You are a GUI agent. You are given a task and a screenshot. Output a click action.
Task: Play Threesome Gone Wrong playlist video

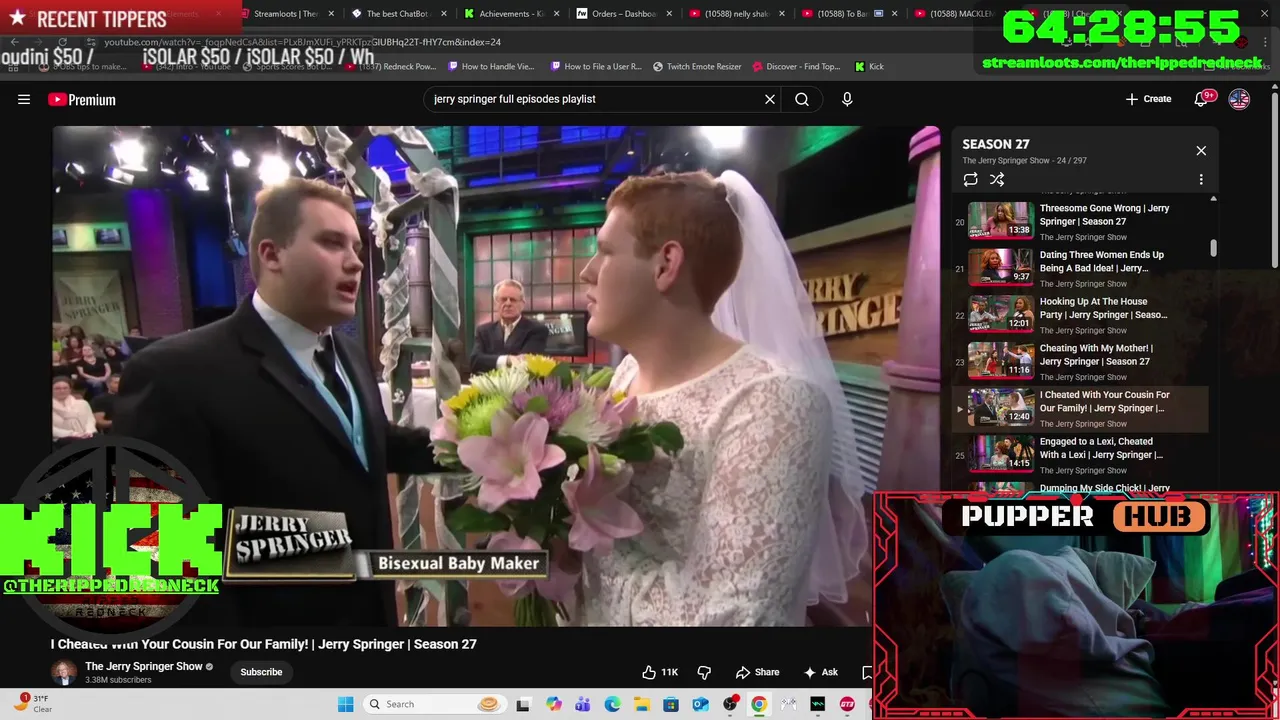pos(1081,221)
